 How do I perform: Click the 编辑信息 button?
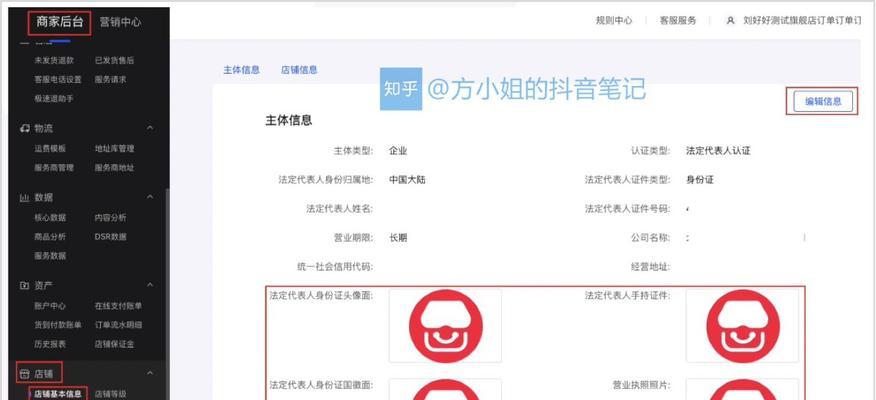pos(823,102)
